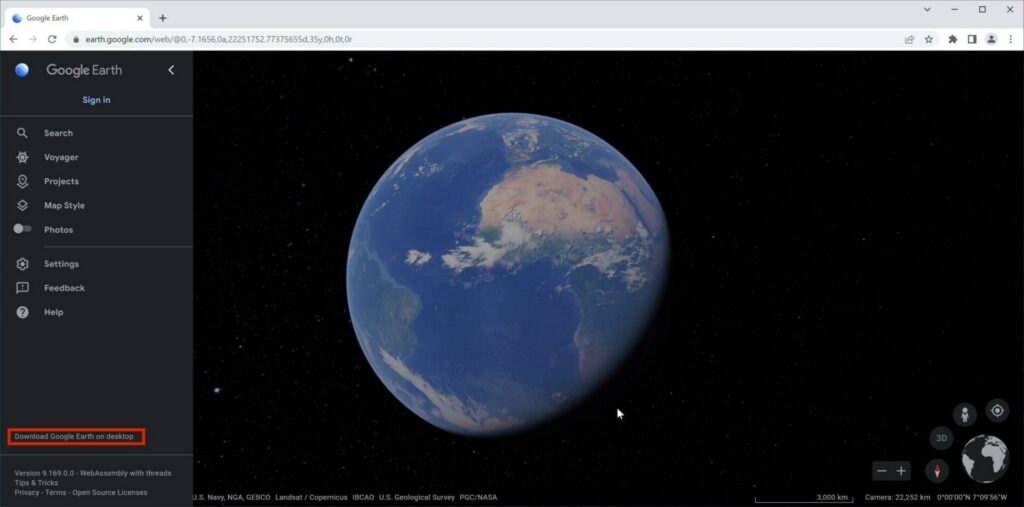Open Map Style layers icon
This screenshot has width=1024, height=507.
coord(22,205)
